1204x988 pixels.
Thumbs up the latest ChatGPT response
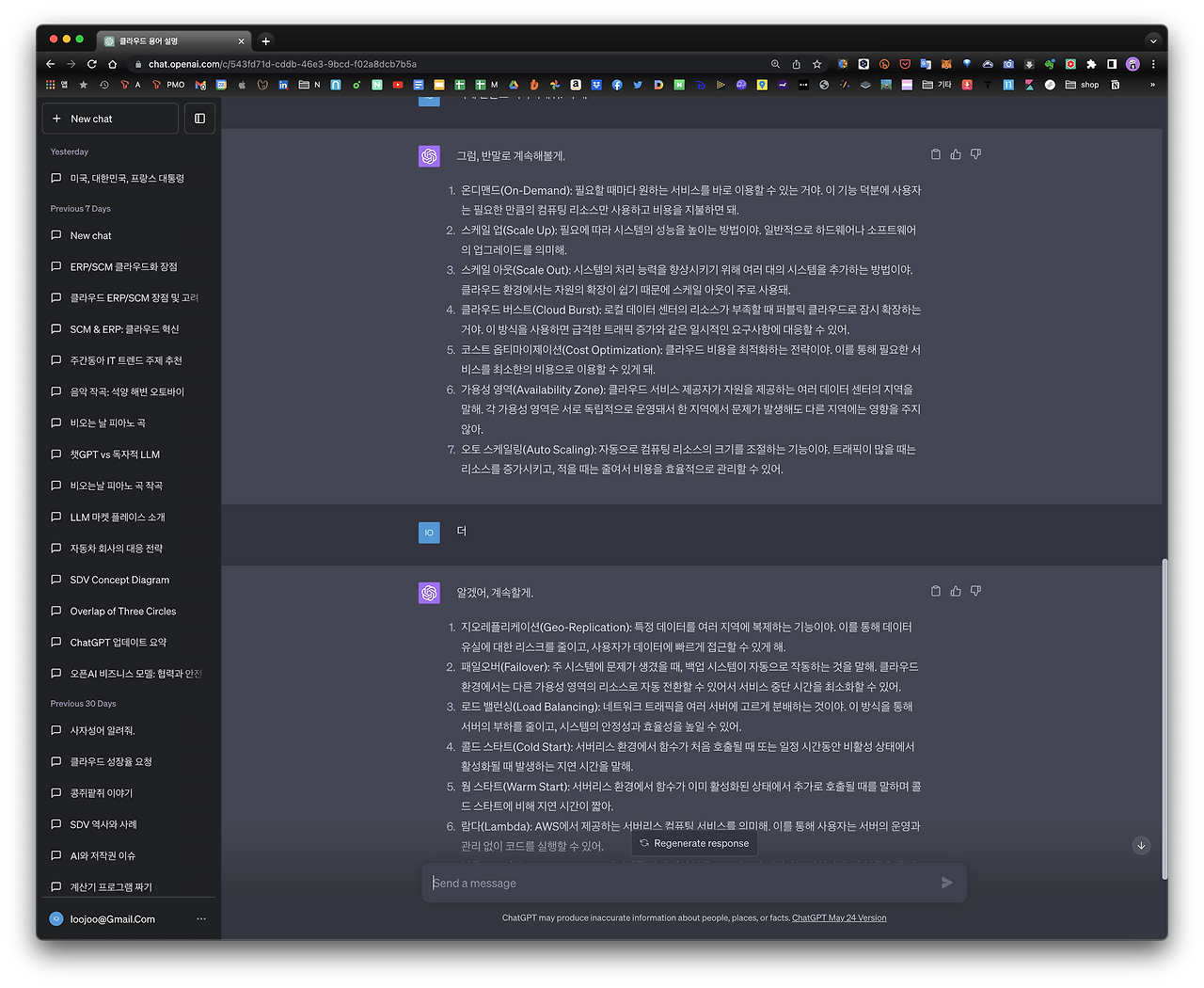(956, 590)
